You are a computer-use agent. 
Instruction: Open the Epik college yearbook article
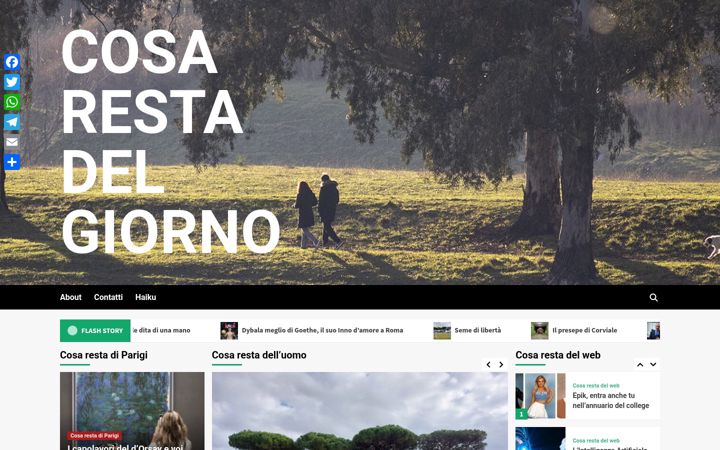611,400
